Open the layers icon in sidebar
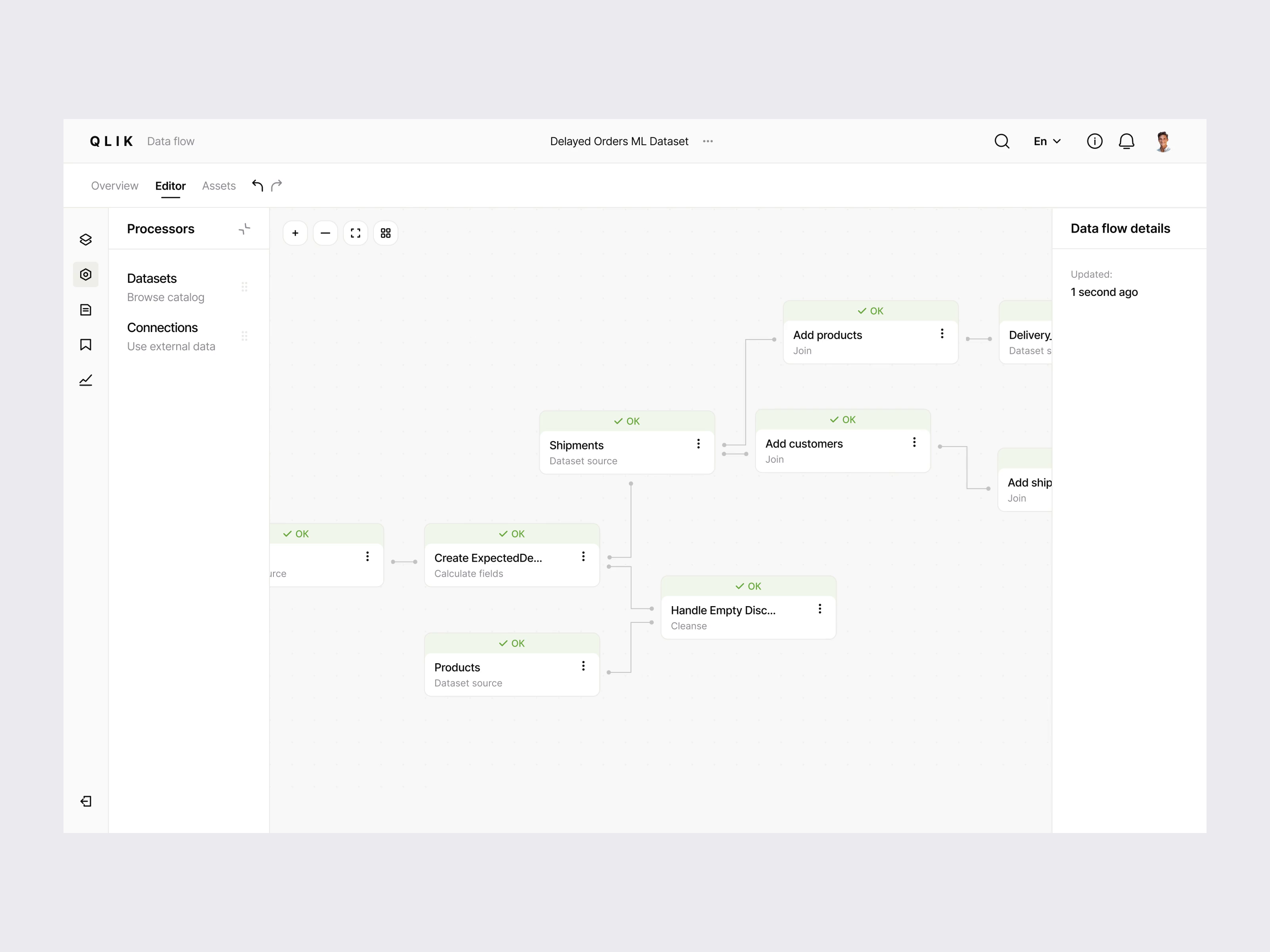The width and height of the screenshot is (1270, 952). pos(86,239)
